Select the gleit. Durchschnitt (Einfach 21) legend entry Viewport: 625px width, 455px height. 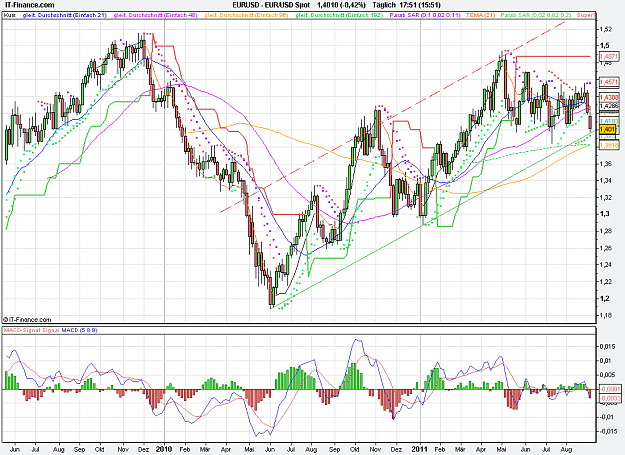point(65,15)
